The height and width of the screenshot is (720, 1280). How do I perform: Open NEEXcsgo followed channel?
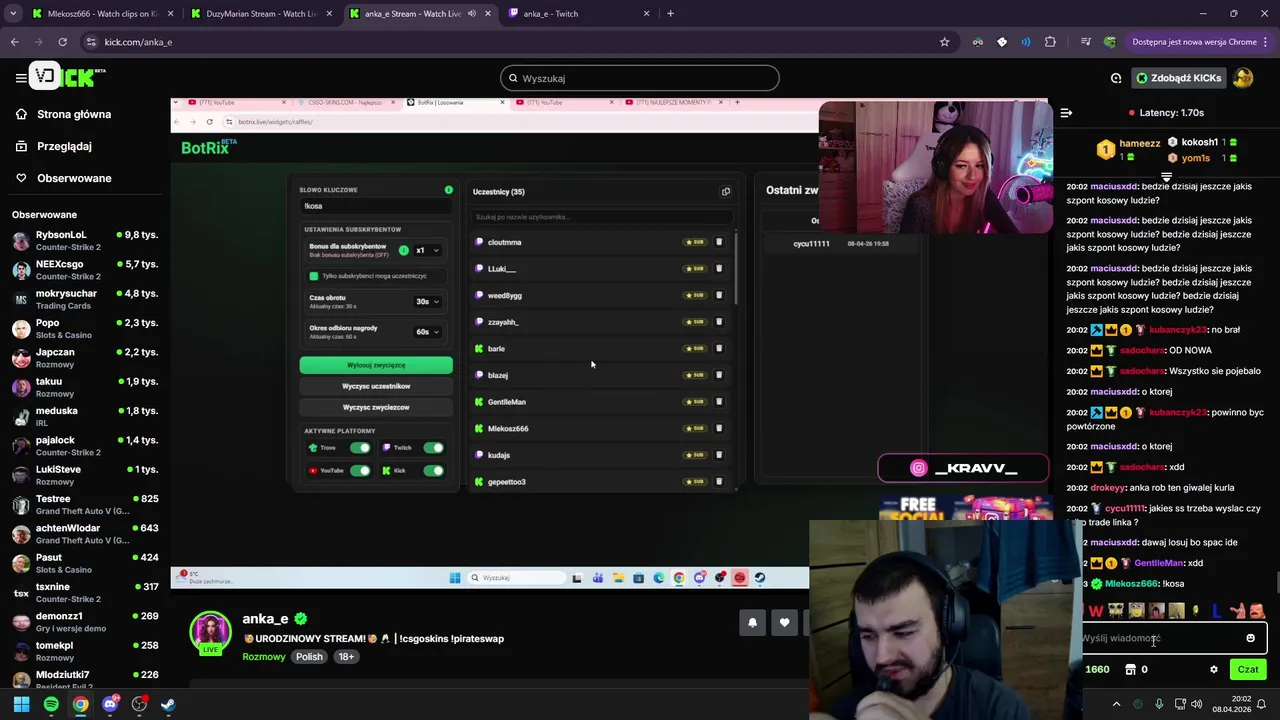click(85, 269)
